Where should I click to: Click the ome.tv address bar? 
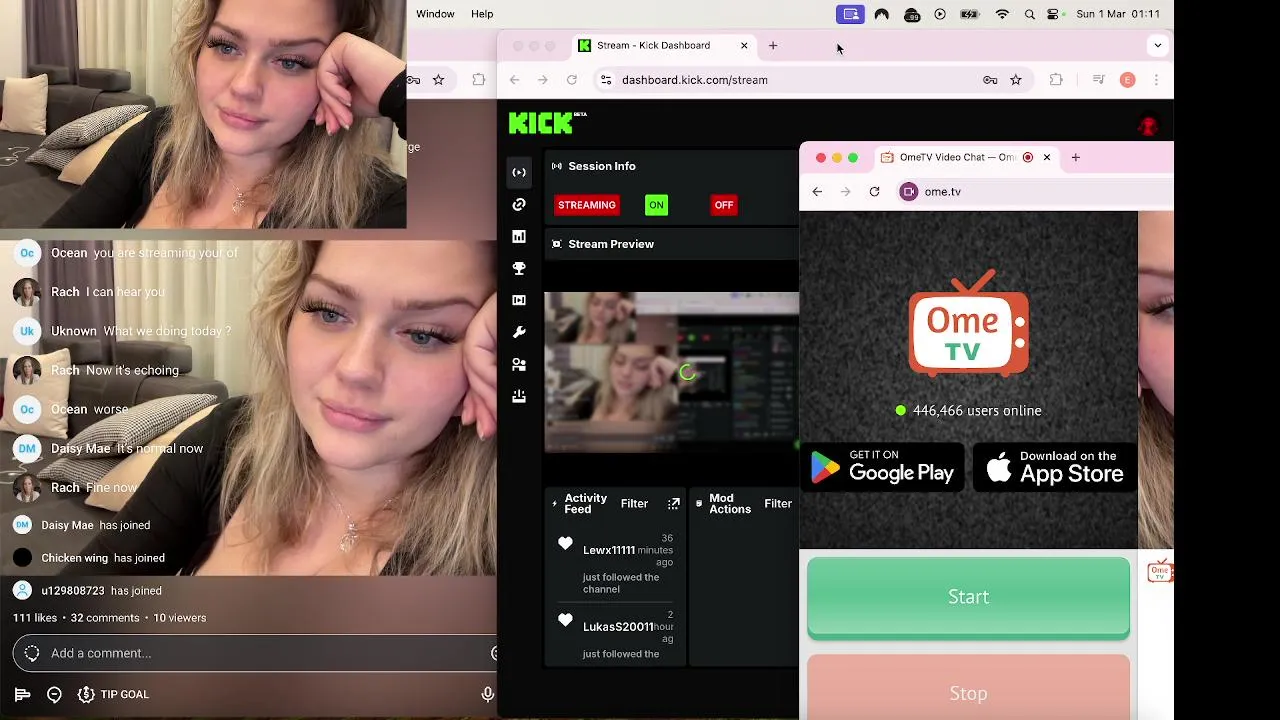click(1035, 192)
